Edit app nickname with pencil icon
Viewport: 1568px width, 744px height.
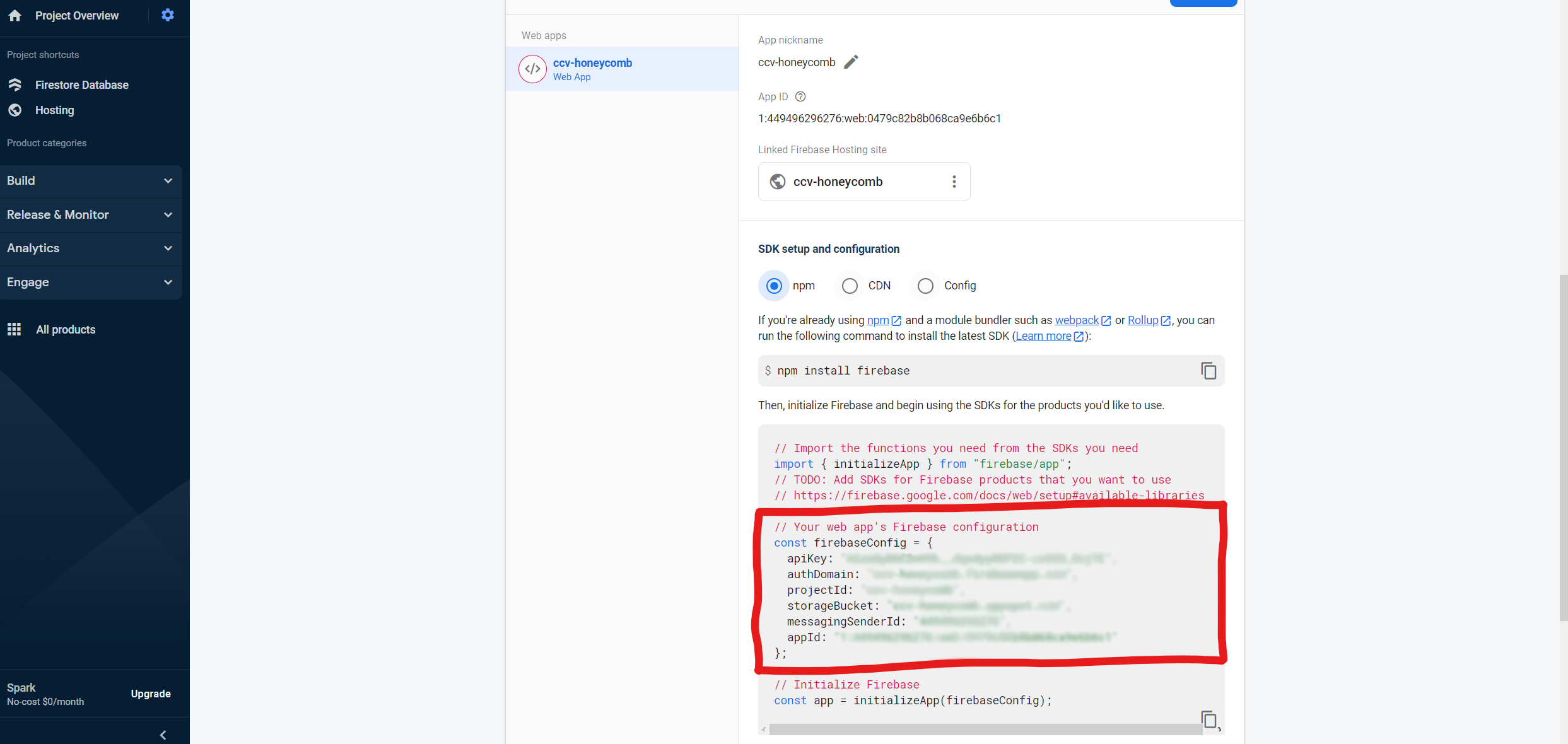[x=851, y=62]
